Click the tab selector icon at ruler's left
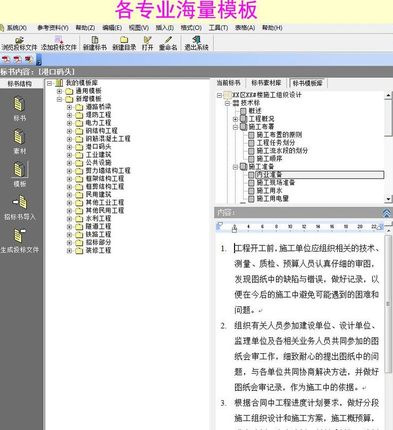Viewport: 393px width, 430px height. click(x=219, y=226)
